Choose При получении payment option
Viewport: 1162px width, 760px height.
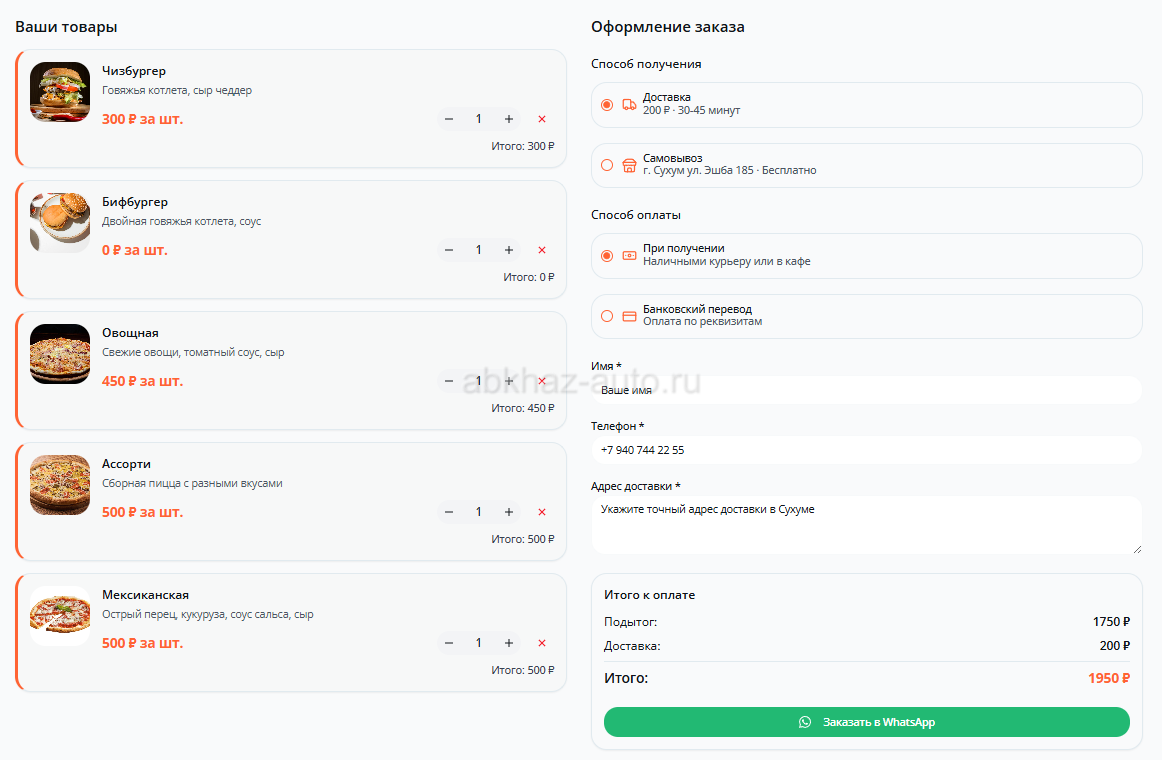pos(607,256)
